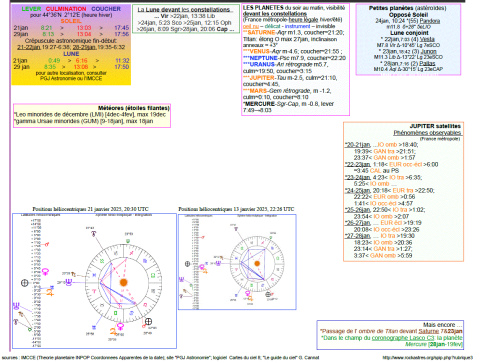Image resolution: width=480 pixels, height=363 pixels.
Task: Select the Mars symbol near latitude scale top
Action: (47, 244)
